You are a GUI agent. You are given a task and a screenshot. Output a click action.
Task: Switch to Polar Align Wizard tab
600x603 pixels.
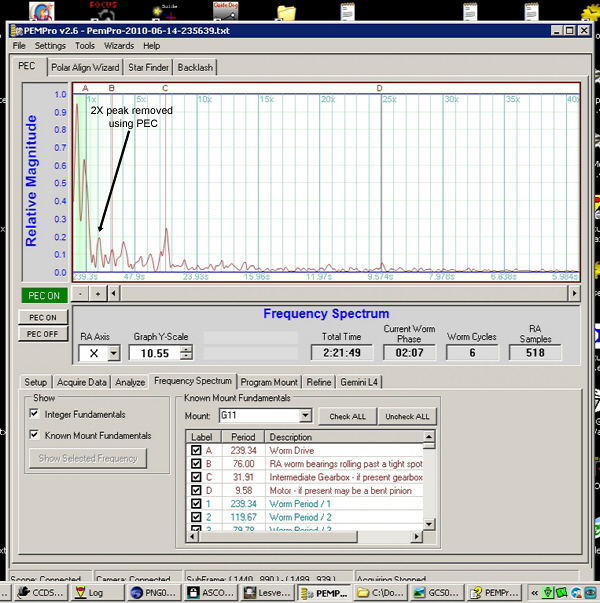(85, 67)
